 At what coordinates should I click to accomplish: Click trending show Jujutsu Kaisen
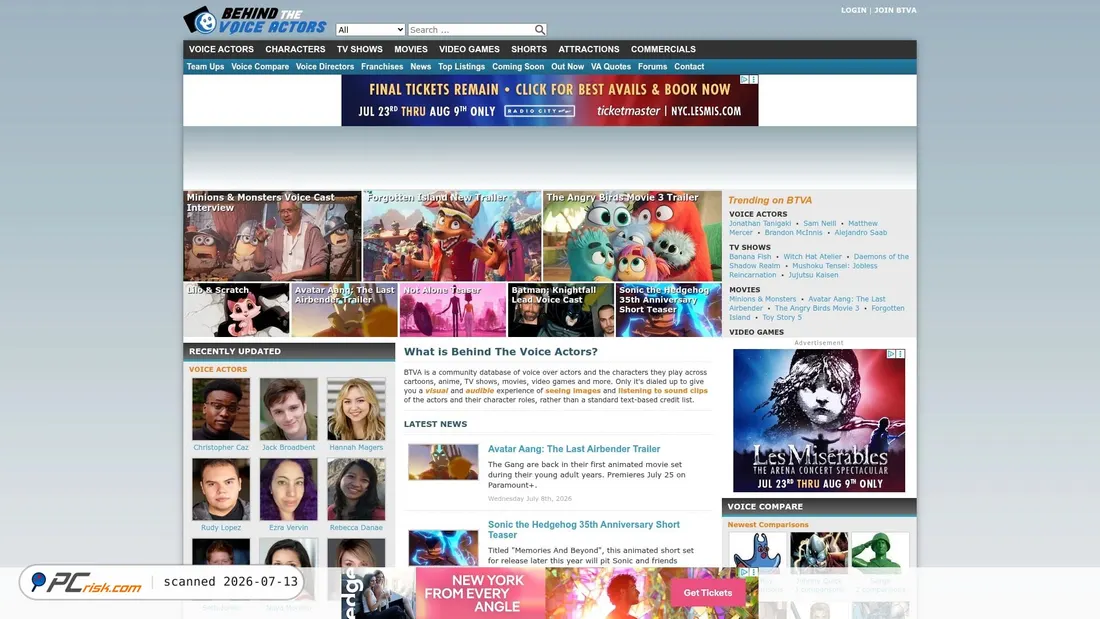pyautogui.click(x=813, y=275)
